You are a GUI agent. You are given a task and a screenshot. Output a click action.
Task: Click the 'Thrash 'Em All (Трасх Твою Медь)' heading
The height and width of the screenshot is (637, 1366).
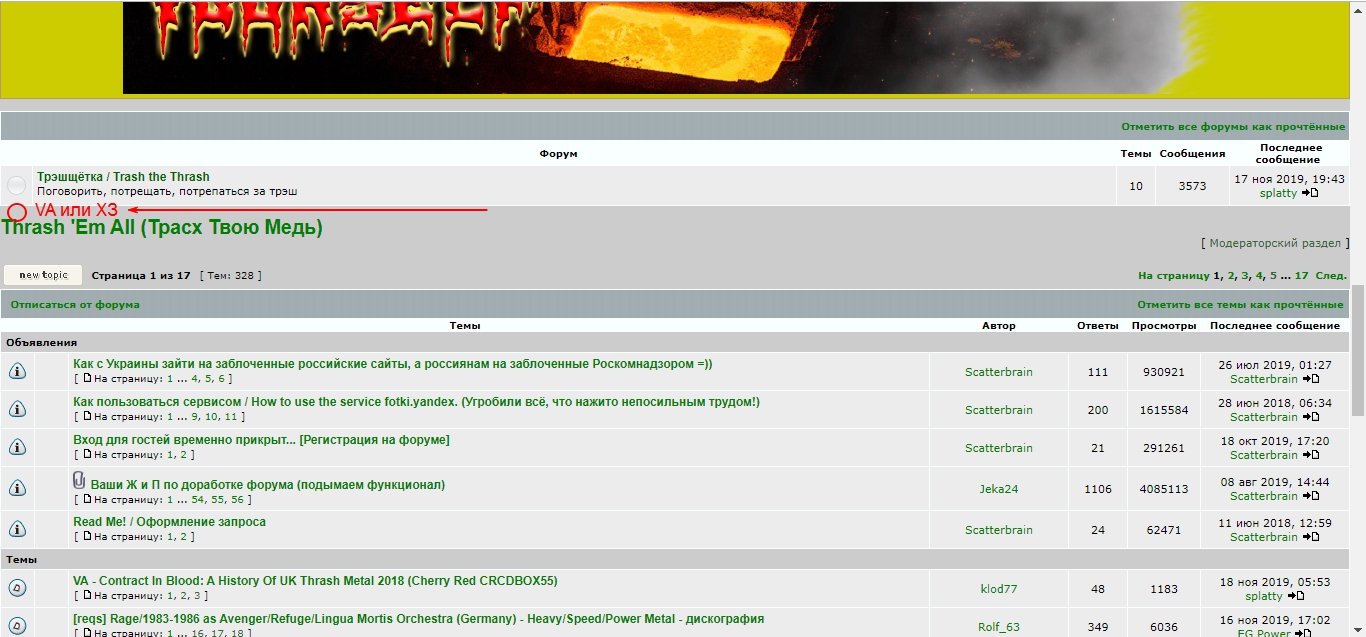[x=162, y=228]
